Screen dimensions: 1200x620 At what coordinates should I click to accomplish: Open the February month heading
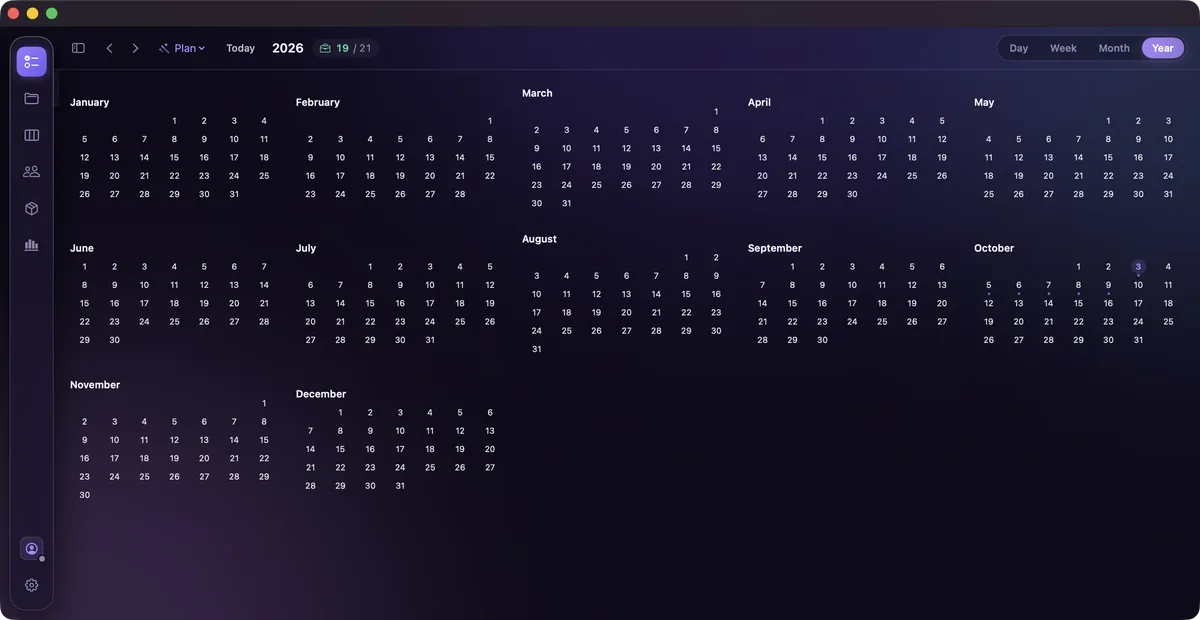pos(318,102)
